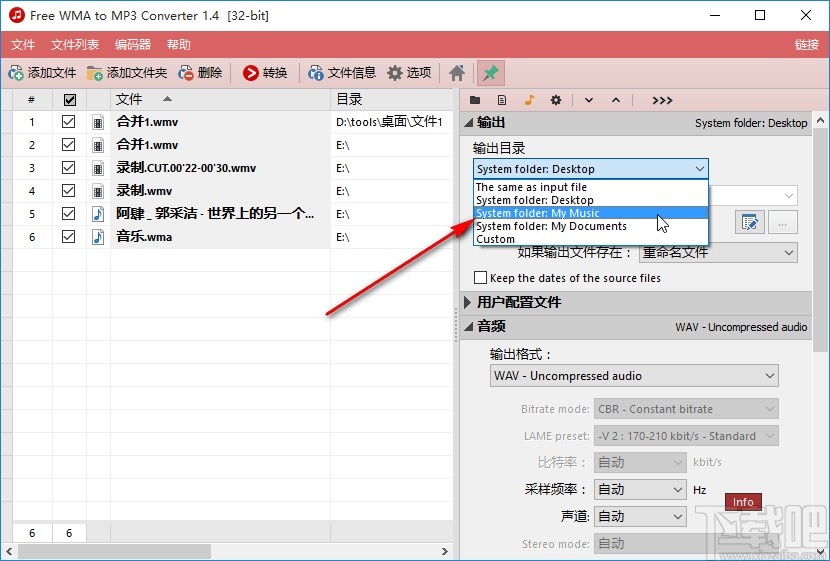This screenshot has width=830, height=561.
Task: Click the music icon of row 5 file
Action: point(98,214)
